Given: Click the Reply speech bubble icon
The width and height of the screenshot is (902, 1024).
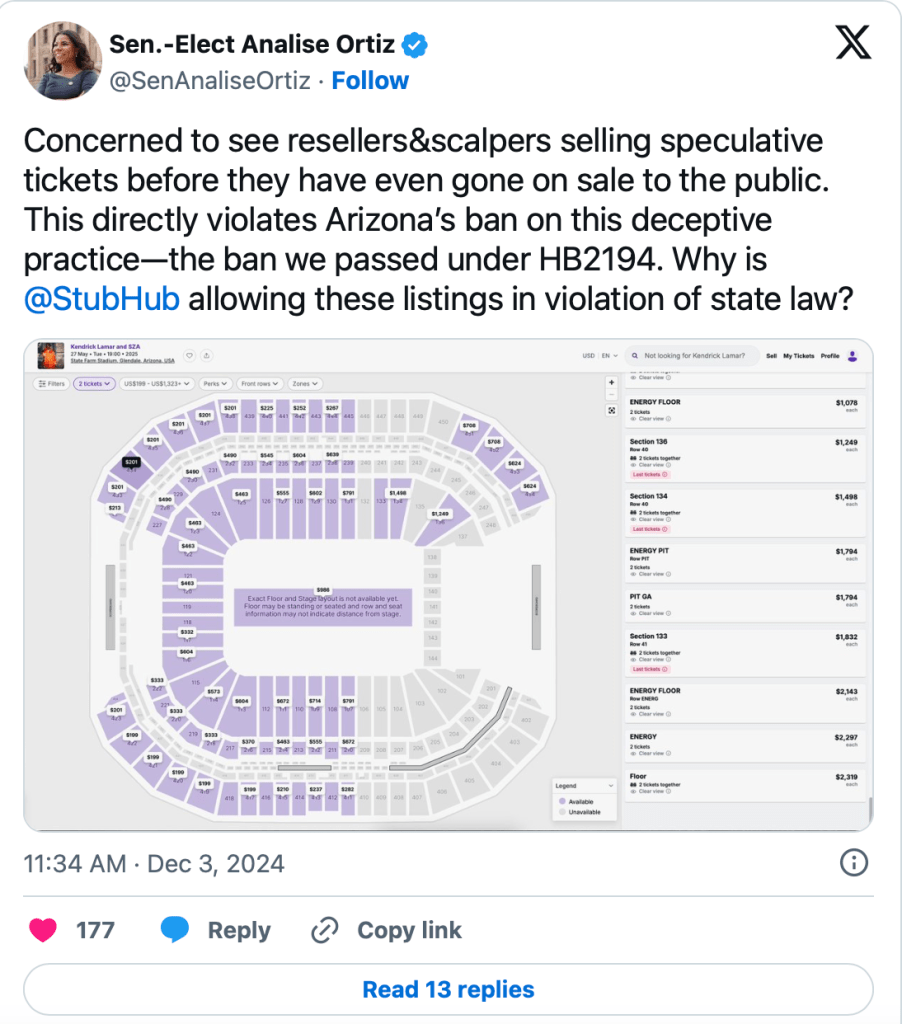Looking at the screenshot, I should pyautogui.click(x=175, y=930).
